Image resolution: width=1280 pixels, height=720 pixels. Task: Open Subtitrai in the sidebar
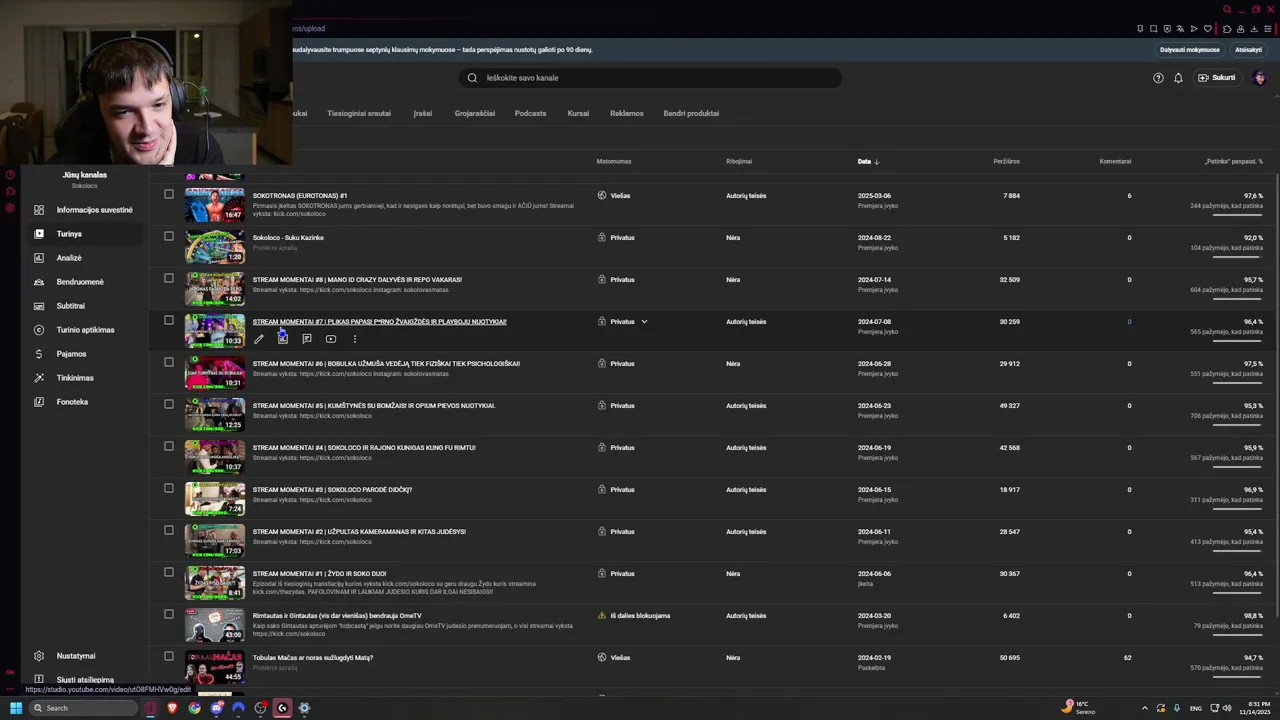click(x=84, y=306)
